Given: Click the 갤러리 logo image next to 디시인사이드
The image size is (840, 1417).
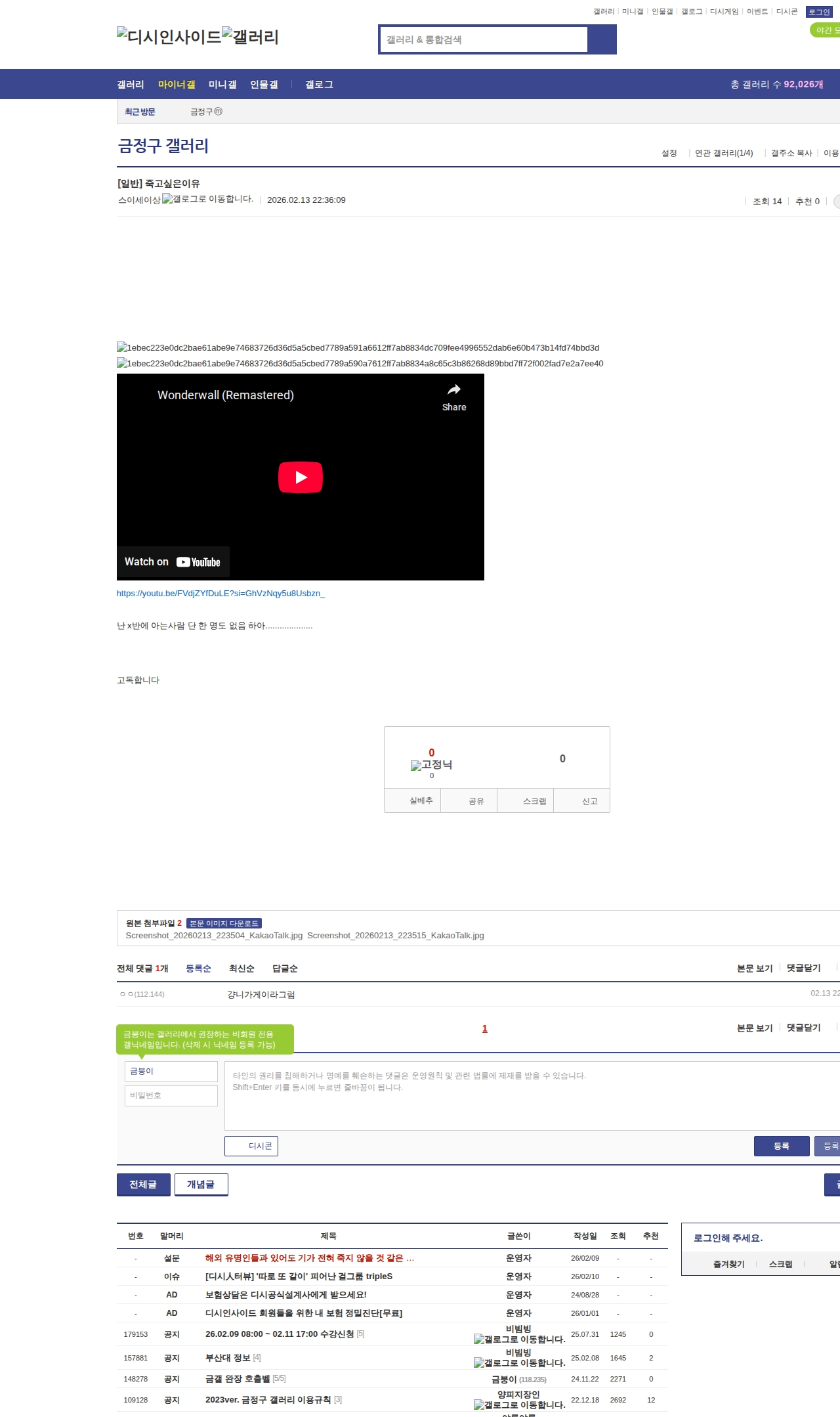Looking at the screenshot, I should 251,37.
